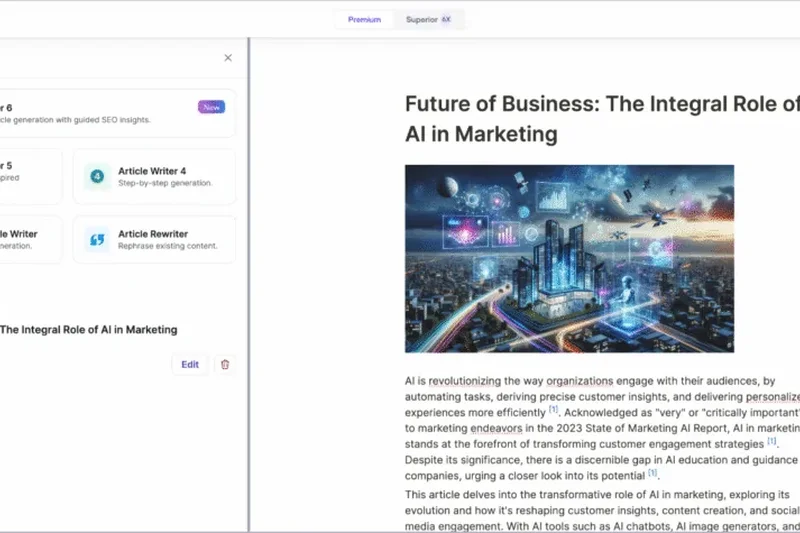Click the underlined word "revolutionizing"
This screenshot has height=533, width=800.
coord(465,381)
